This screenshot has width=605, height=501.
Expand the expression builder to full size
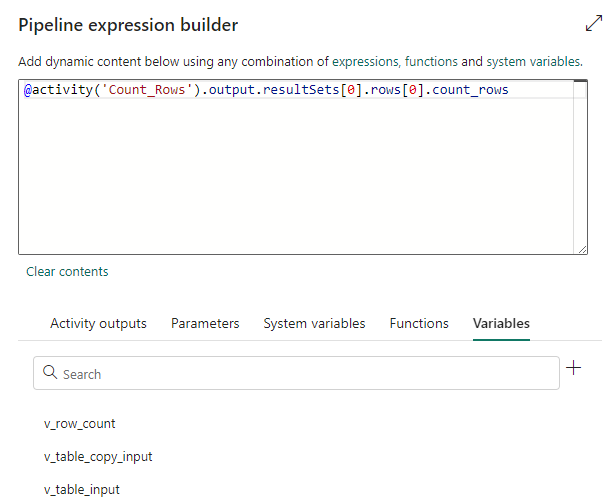tap(591, 25)
